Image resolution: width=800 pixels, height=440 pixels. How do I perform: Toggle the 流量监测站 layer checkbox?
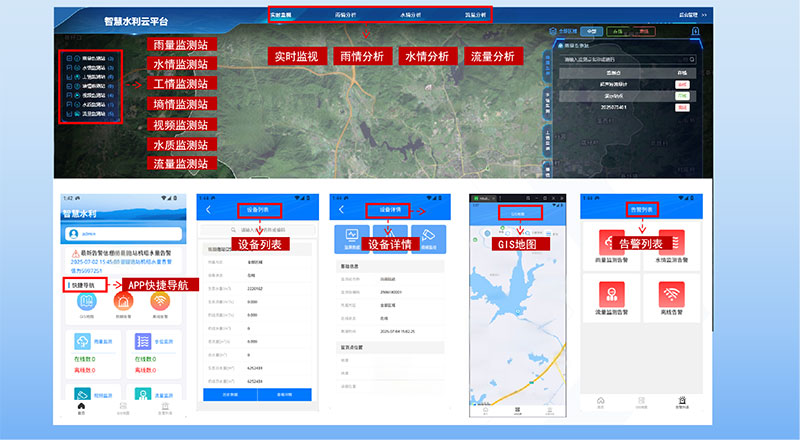tap(66, 115)
